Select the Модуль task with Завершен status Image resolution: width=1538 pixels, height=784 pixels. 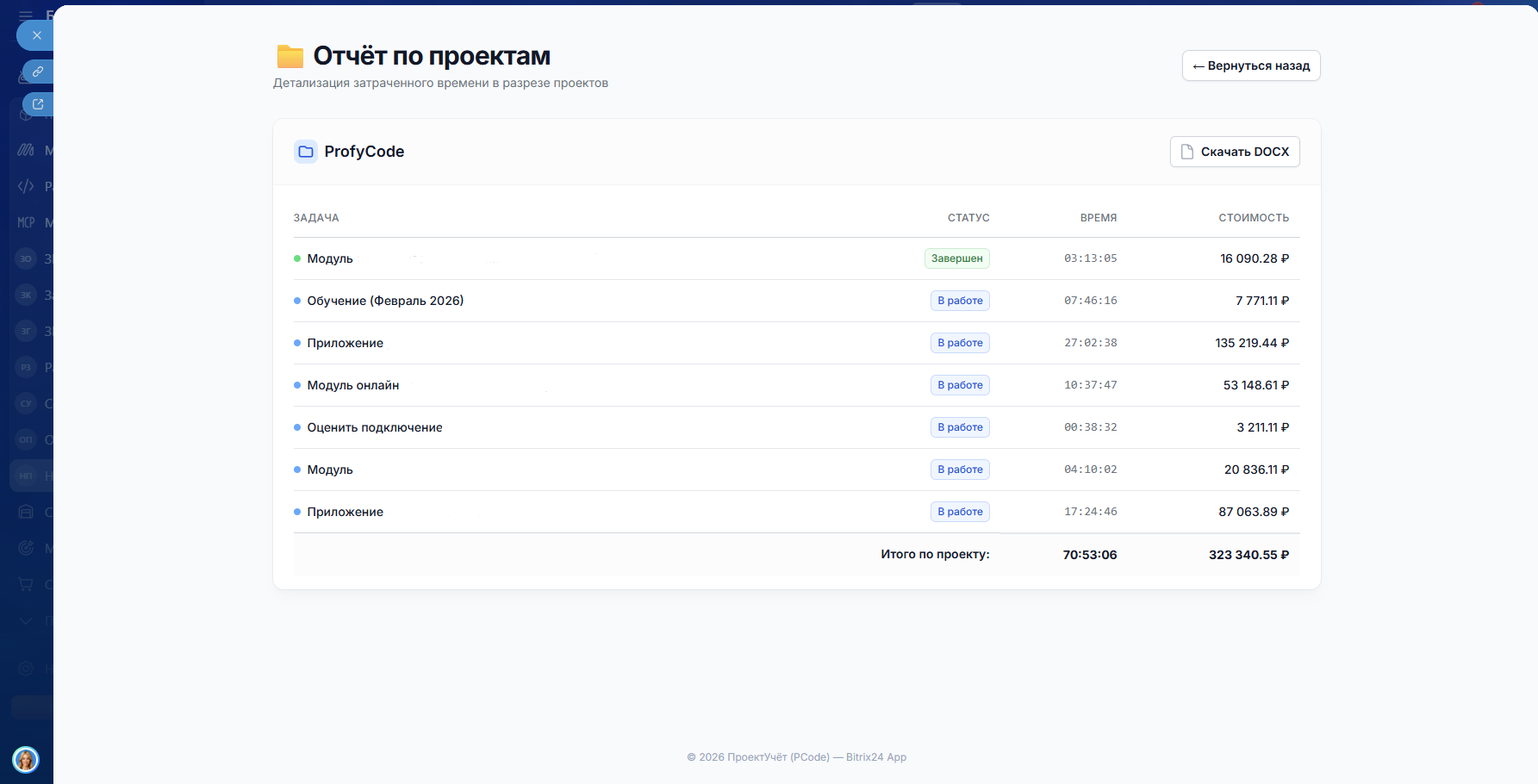pos(330,258)
